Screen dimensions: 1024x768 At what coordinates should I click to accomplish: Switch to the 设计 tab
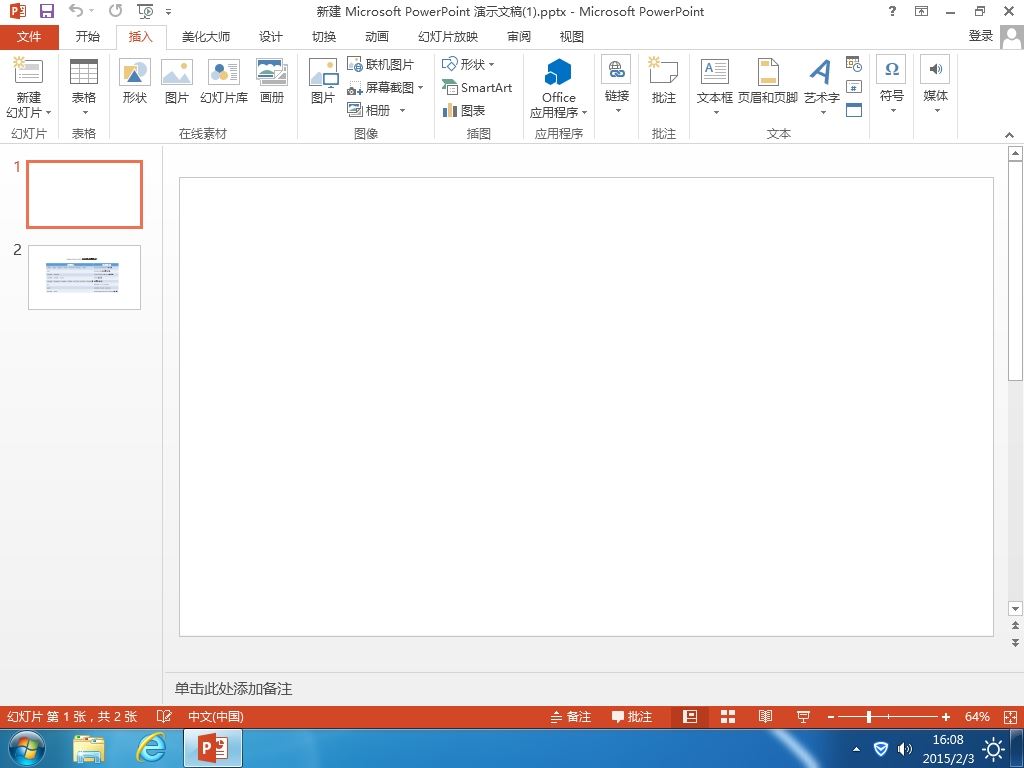270,37
